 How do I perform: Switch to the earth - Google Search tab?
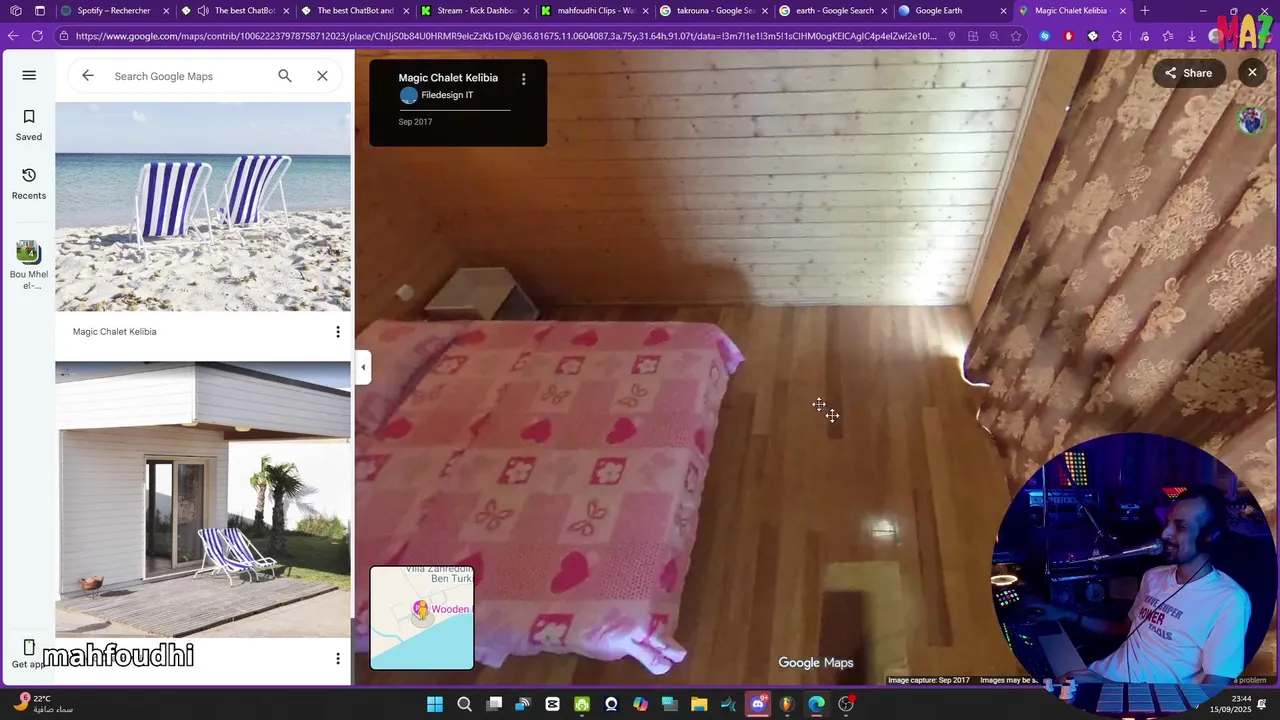click(834, 11)
